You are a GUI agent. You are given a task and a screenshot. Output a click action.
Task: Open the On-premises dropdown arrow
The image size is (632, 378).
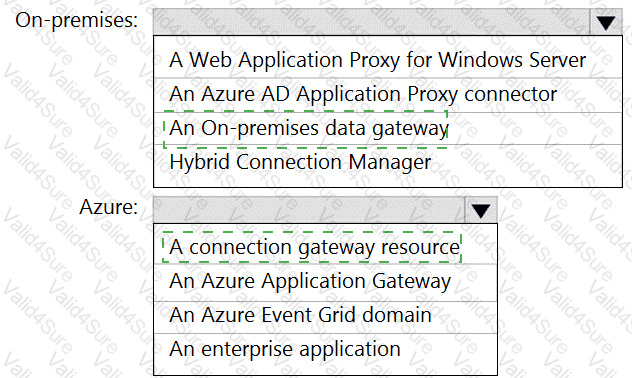pyautogui.click(x=606, y=22)
